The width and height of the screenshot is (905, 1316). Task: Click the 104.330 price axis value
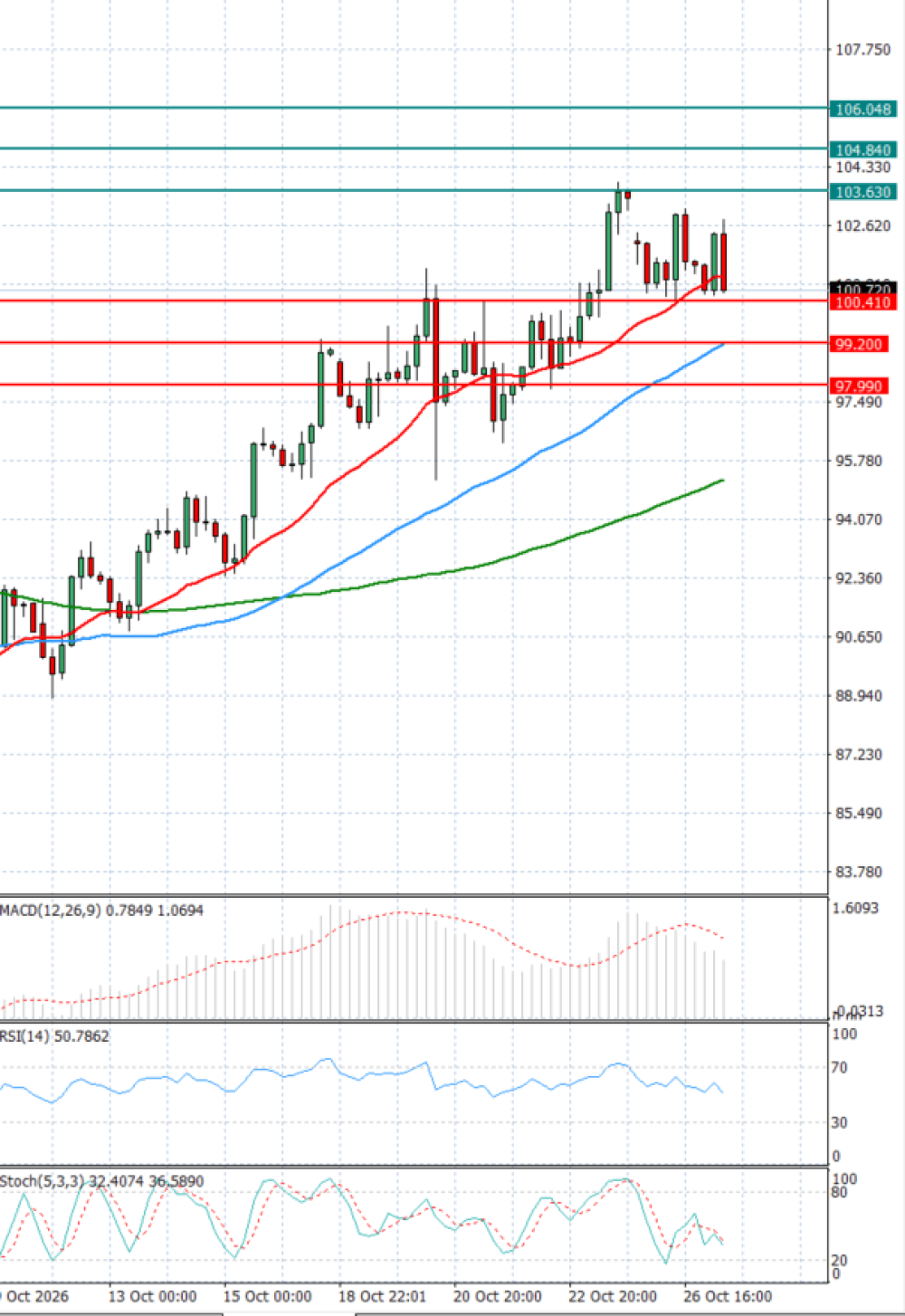(x=862, y=167)
